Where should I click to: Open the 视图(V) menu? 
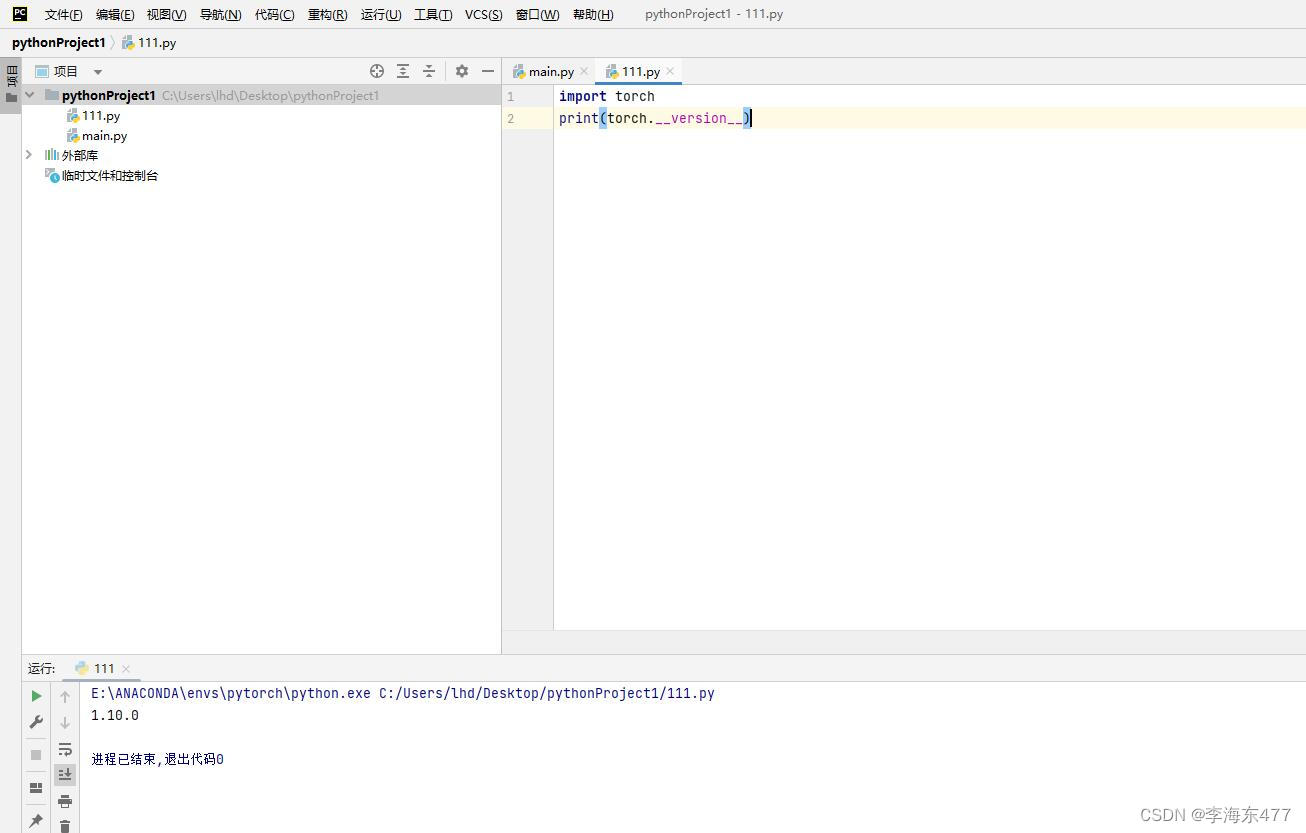pos(166,14)
